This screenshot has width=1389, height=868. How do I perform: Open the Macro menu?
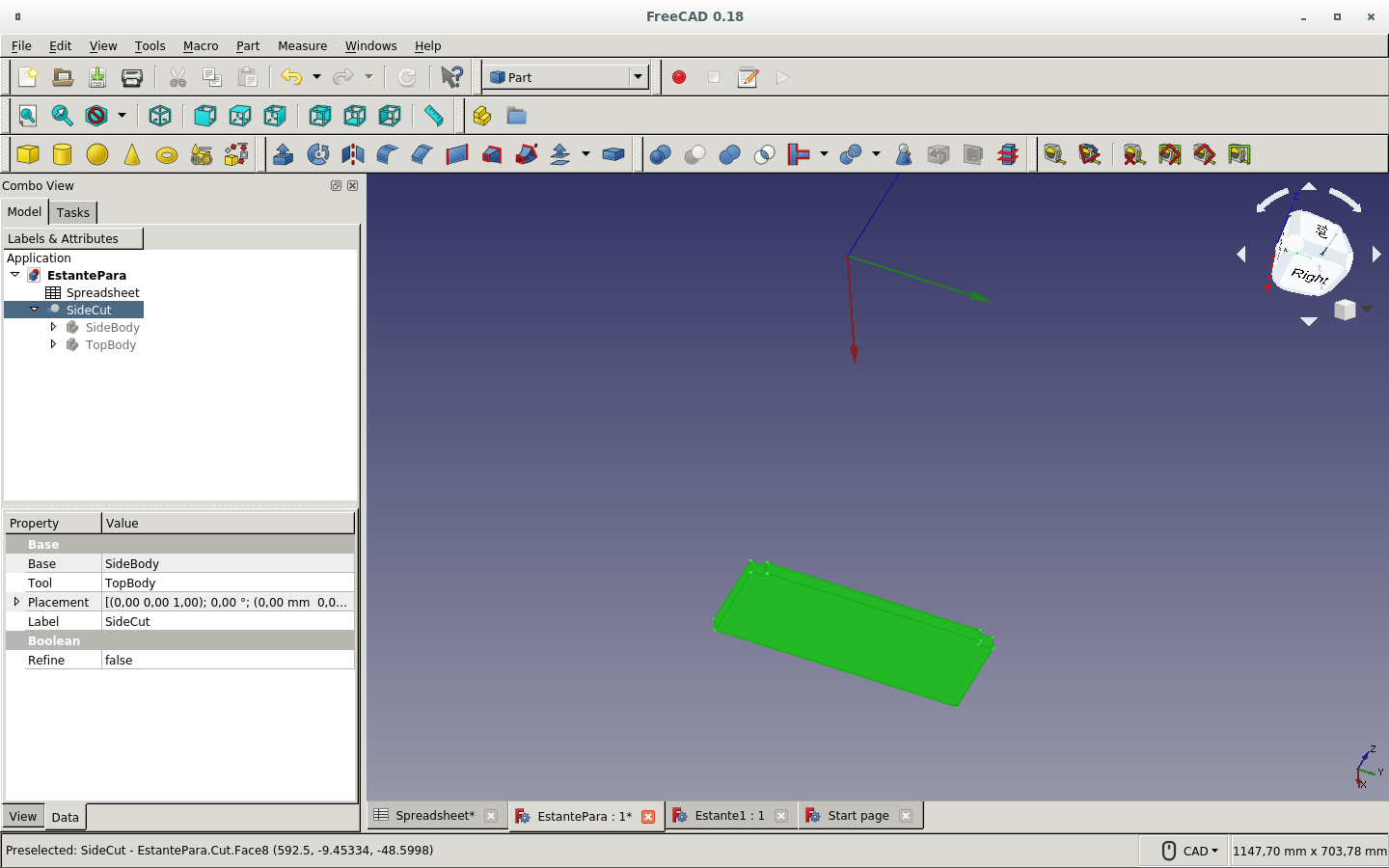pos(201,45)
